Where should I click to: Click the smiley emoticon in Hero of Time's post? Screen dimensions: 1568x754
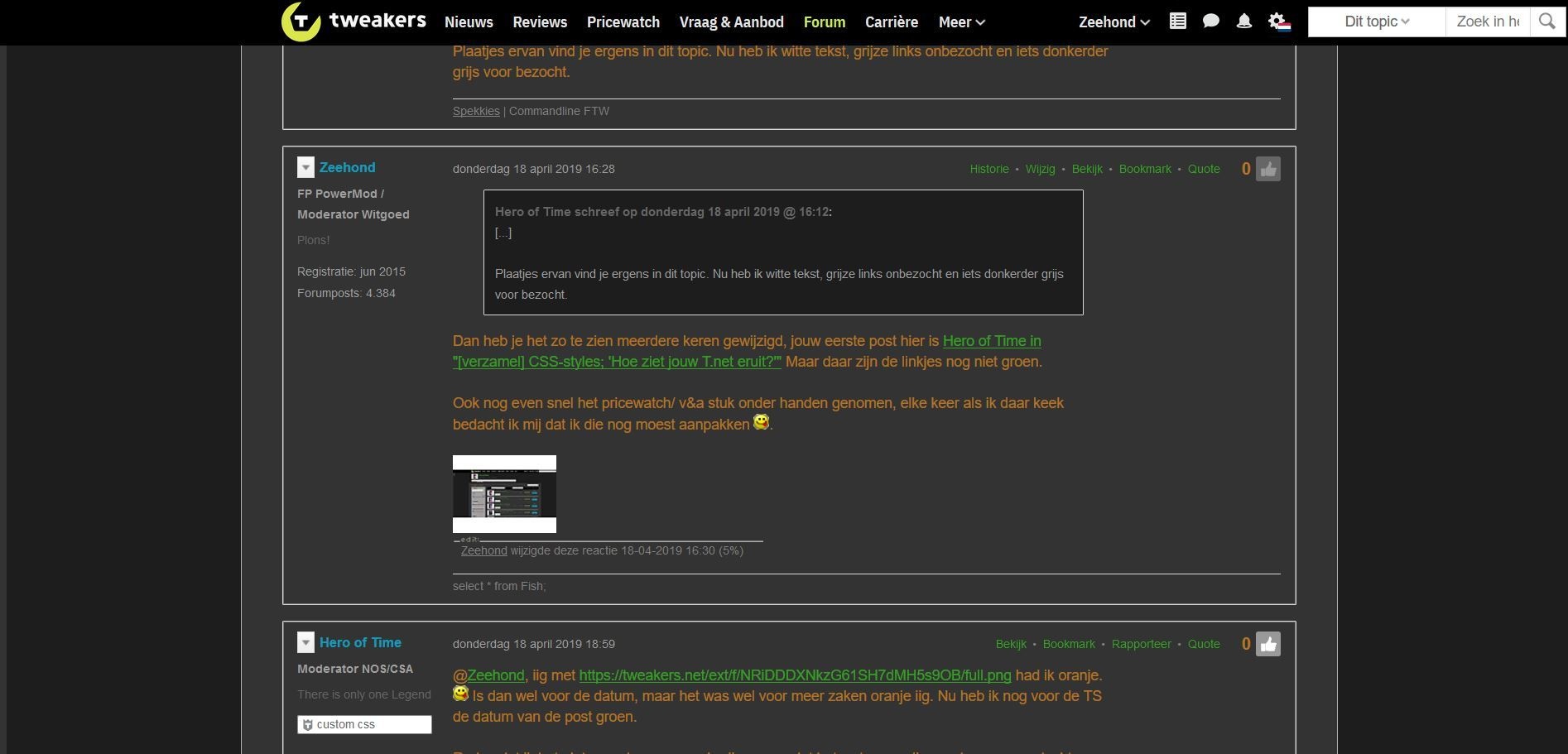[461, 694]
